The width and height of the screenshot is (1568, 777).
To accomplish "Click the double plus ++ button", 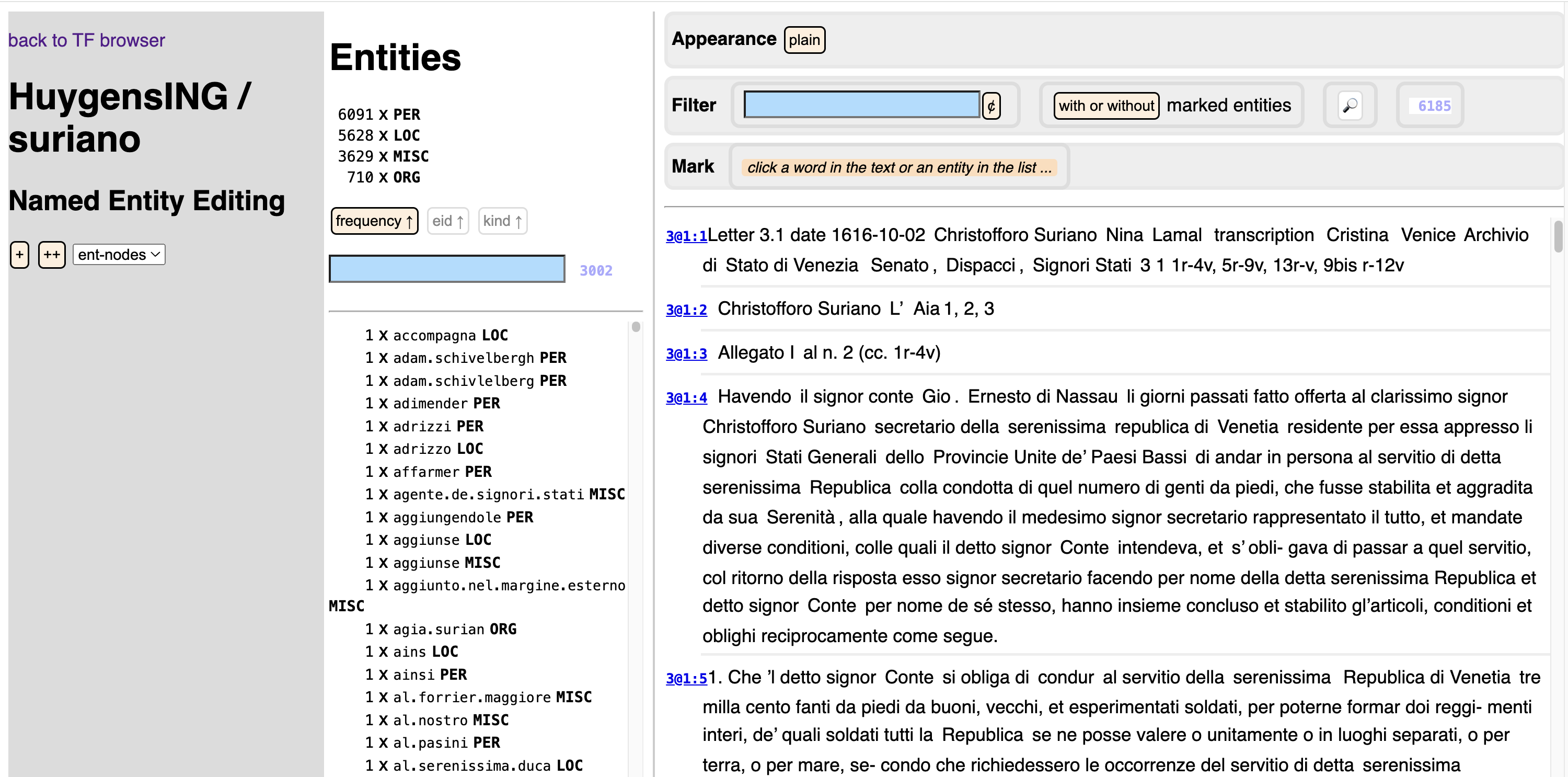I will pyautogui.click(x=52, y=255).
